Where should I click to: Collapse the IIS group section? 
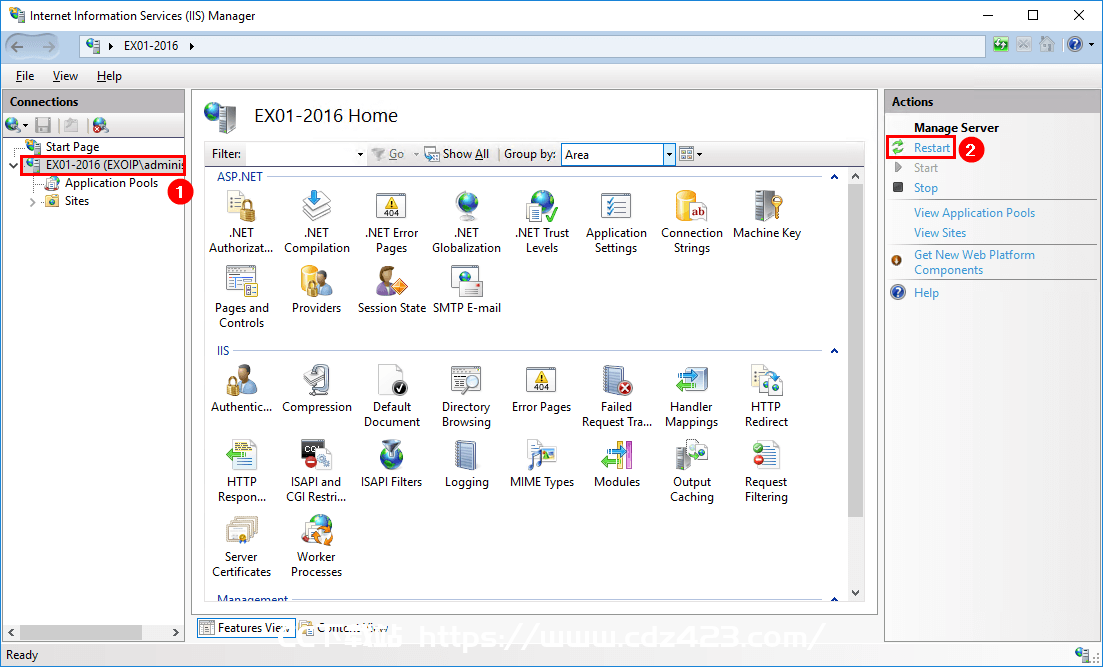click(x=834, y=350)
